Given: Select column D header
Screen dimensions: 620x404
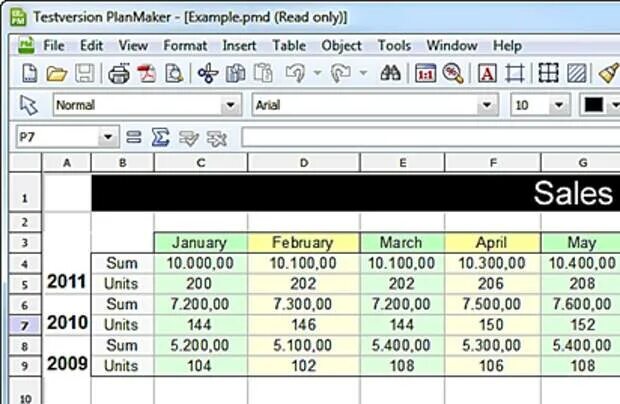Looking at the screenshot, I should click(304, 163).
